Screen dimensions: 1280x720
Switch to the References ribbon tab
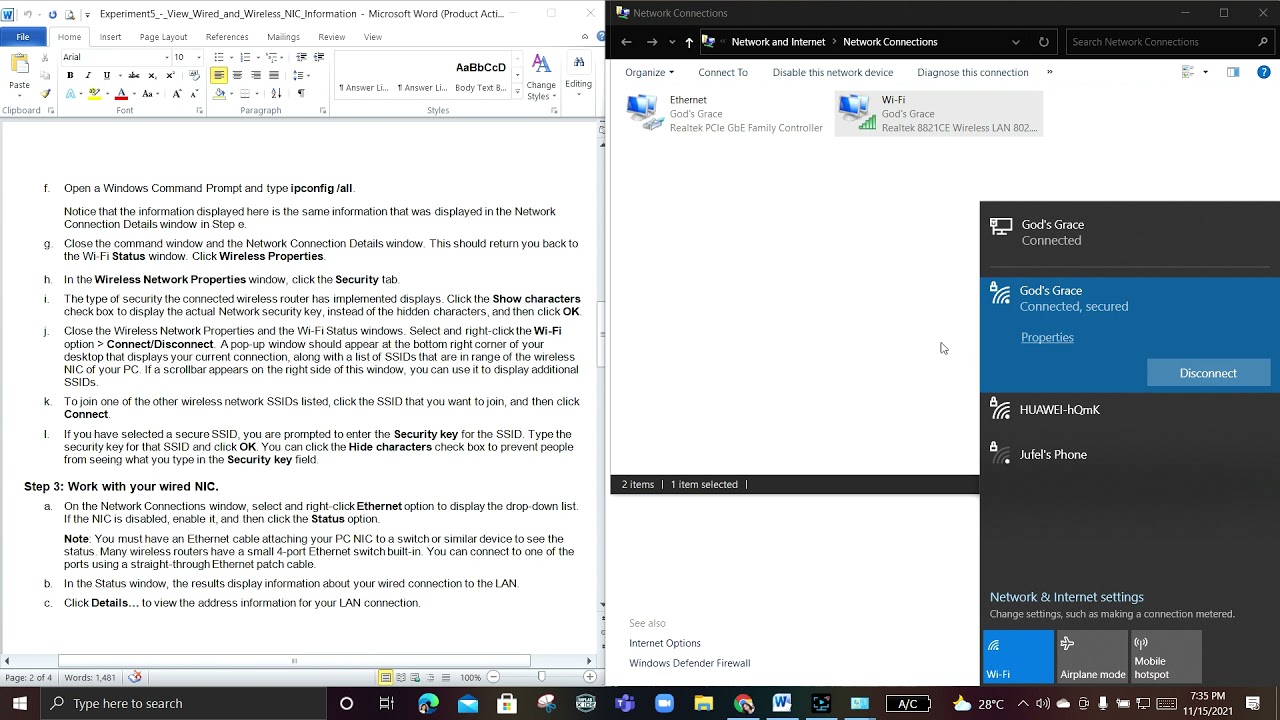227,37
